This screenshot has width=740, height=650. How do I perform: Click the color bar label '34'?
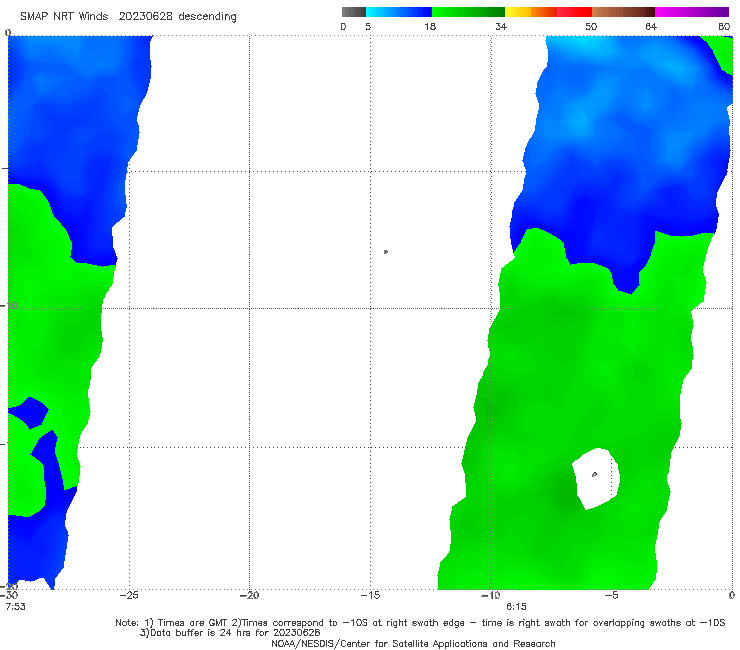point(501,27)
